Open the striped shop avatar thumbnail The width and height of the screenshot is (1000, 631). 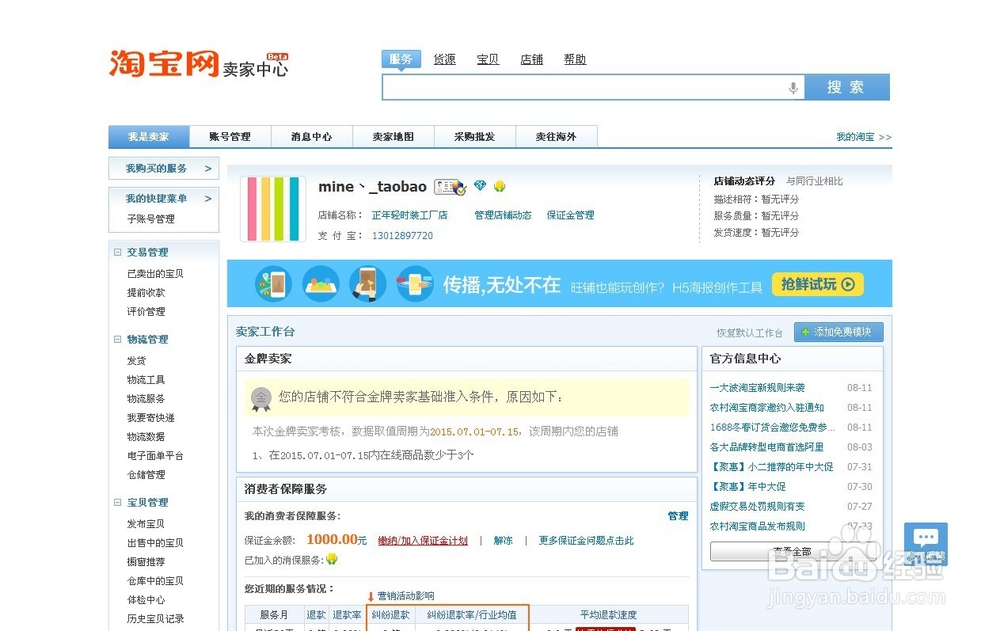point(273,209)
